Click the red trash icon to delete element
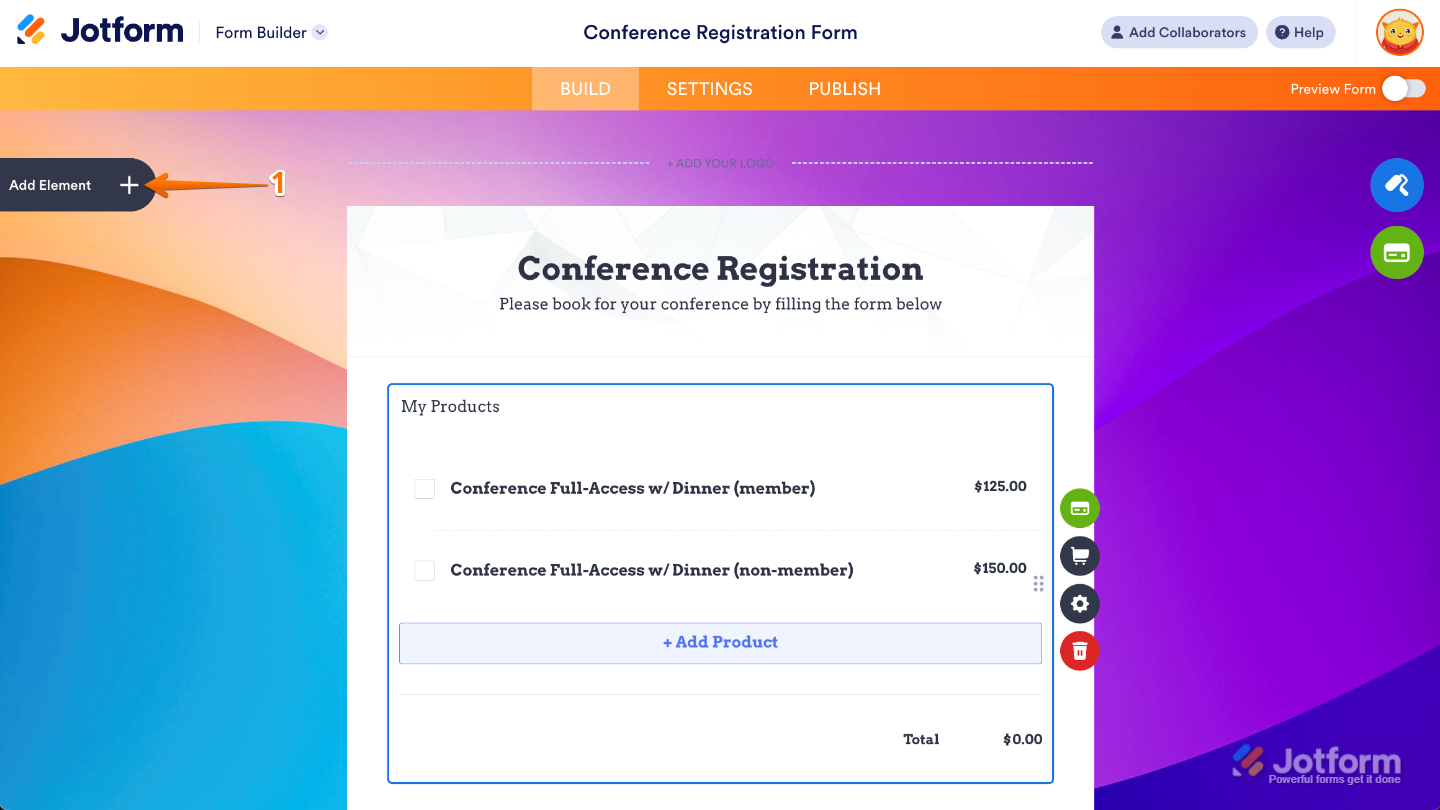Screen dimensions: 1440x810 [1079, 651]
